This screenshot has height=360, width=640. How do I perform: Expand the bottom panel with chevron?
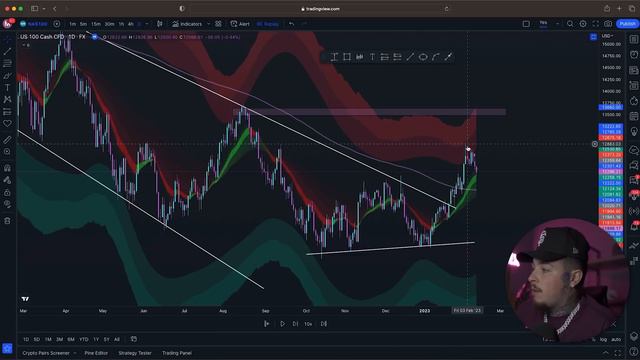[606, 353]
